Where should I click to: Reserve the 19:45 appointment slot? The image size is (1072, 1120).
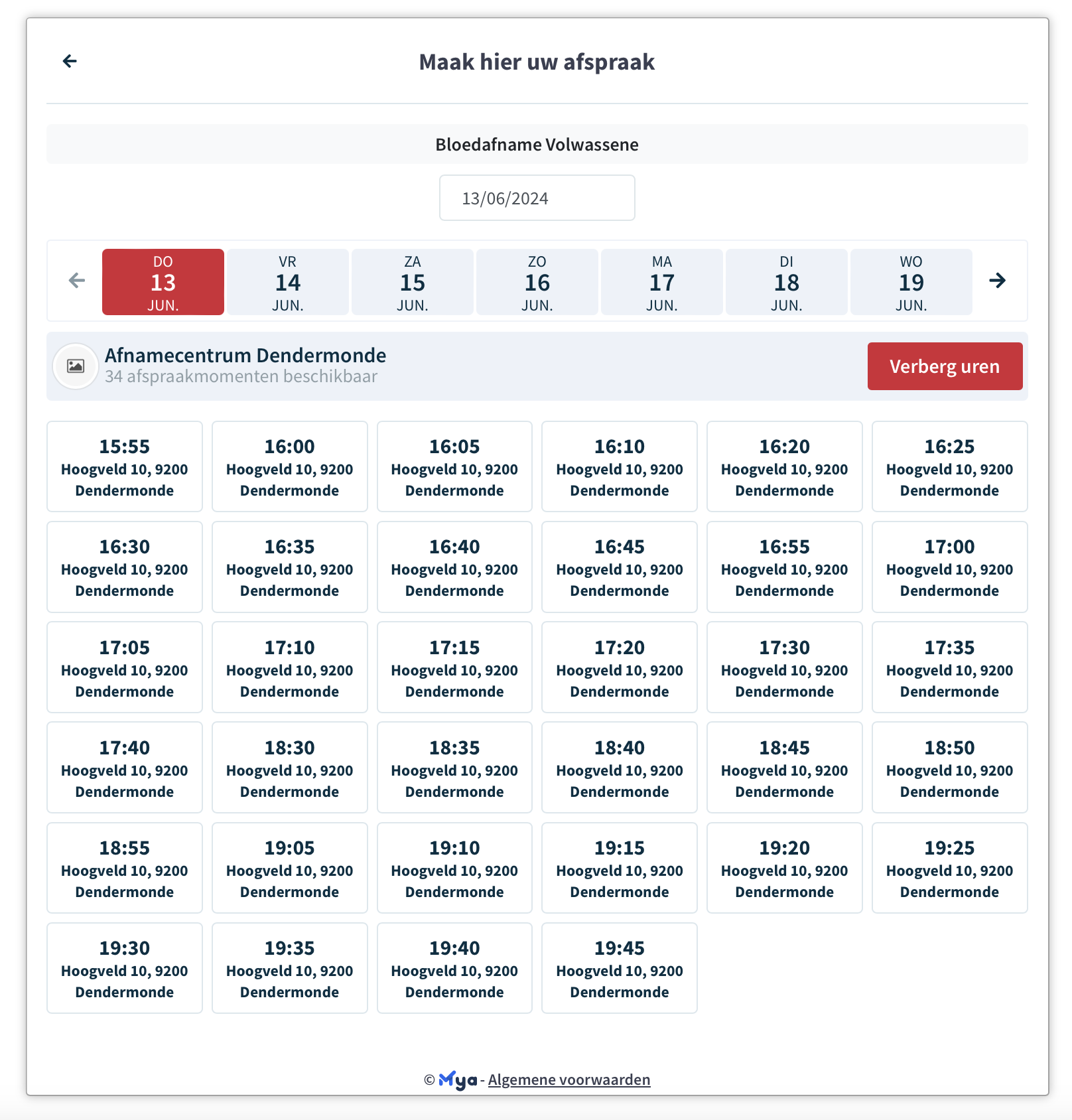619,969
